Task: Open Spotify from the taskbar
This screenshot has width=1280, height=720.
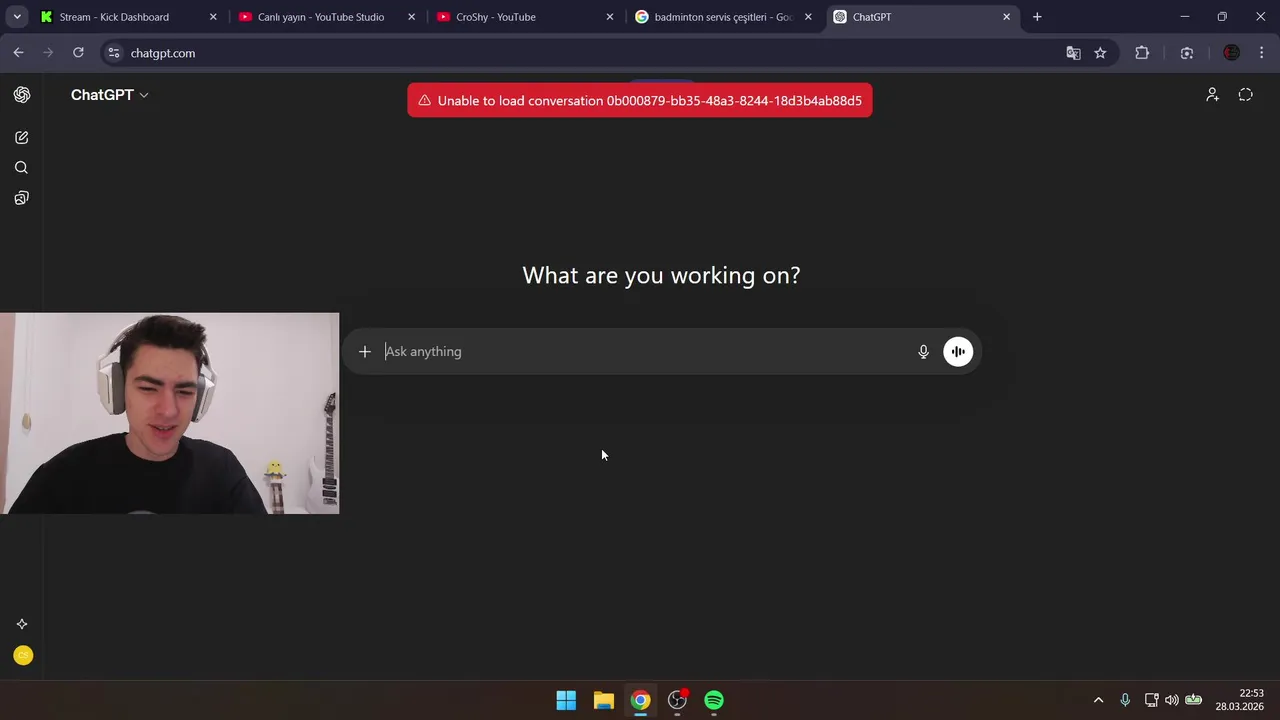Action: [x=714, y=700]
